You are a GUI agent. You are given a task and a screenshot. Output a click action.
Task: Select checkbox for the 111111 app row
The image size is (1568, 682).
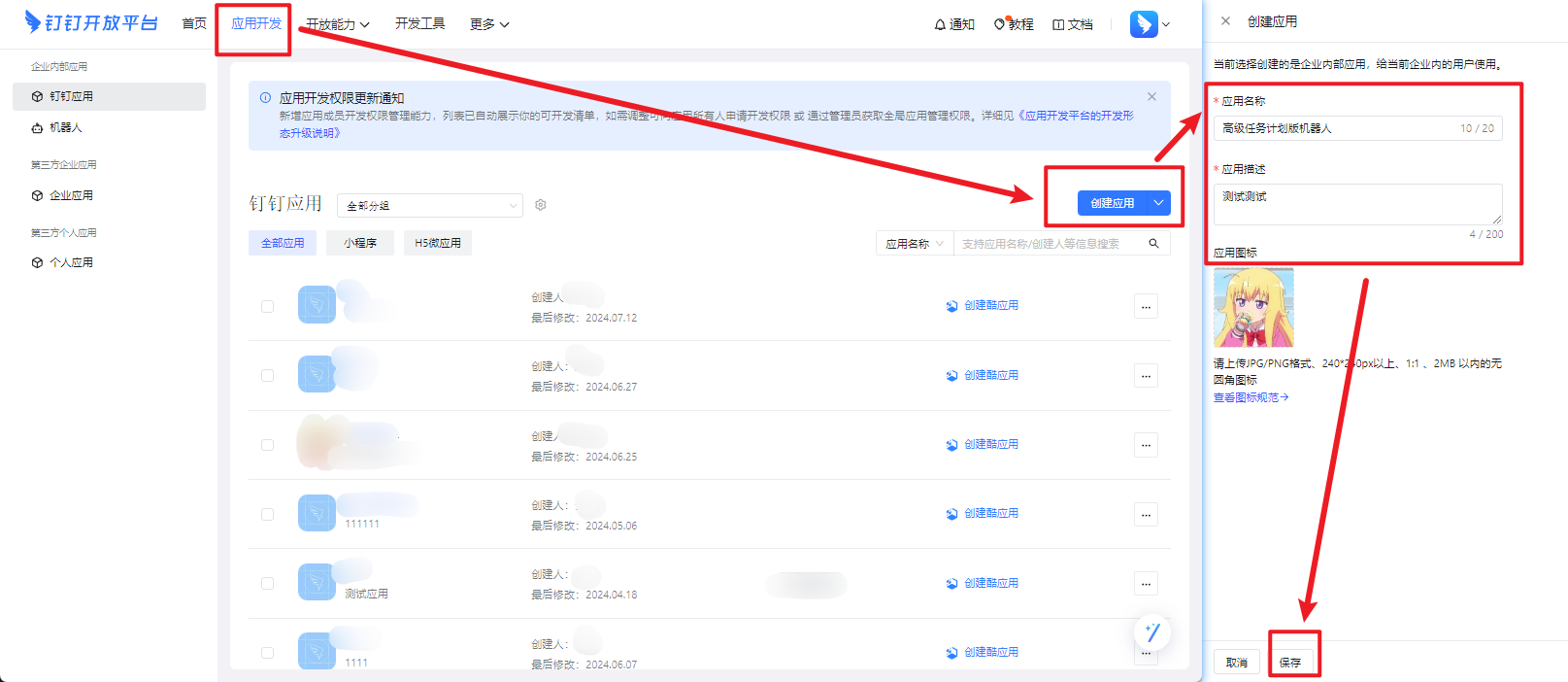267,514
